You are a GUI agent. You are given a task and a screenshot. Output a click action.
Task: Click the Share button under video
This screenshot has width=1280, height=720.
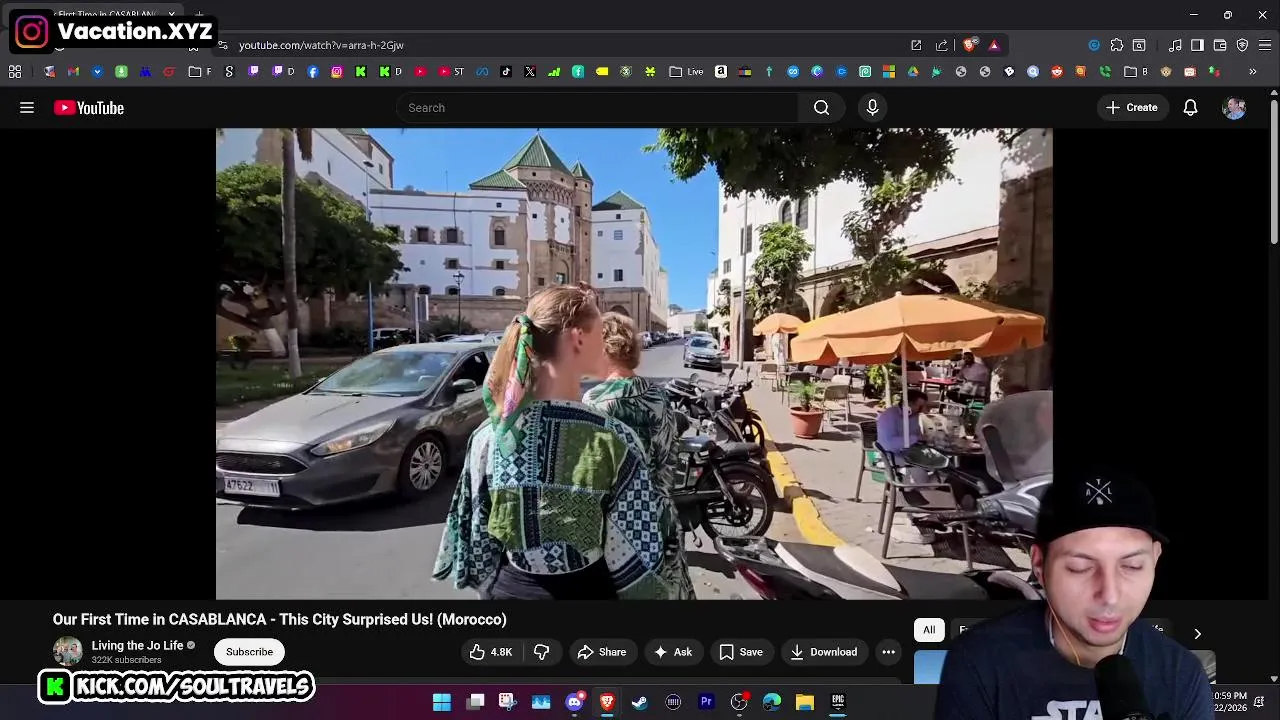[602, 652]
